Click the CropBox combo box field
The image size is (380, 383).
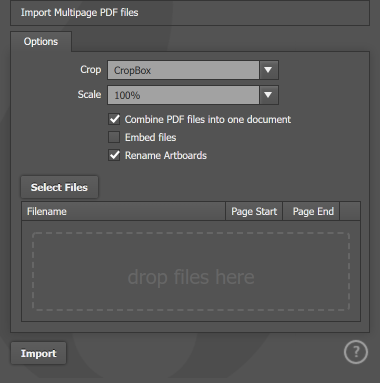183,70
